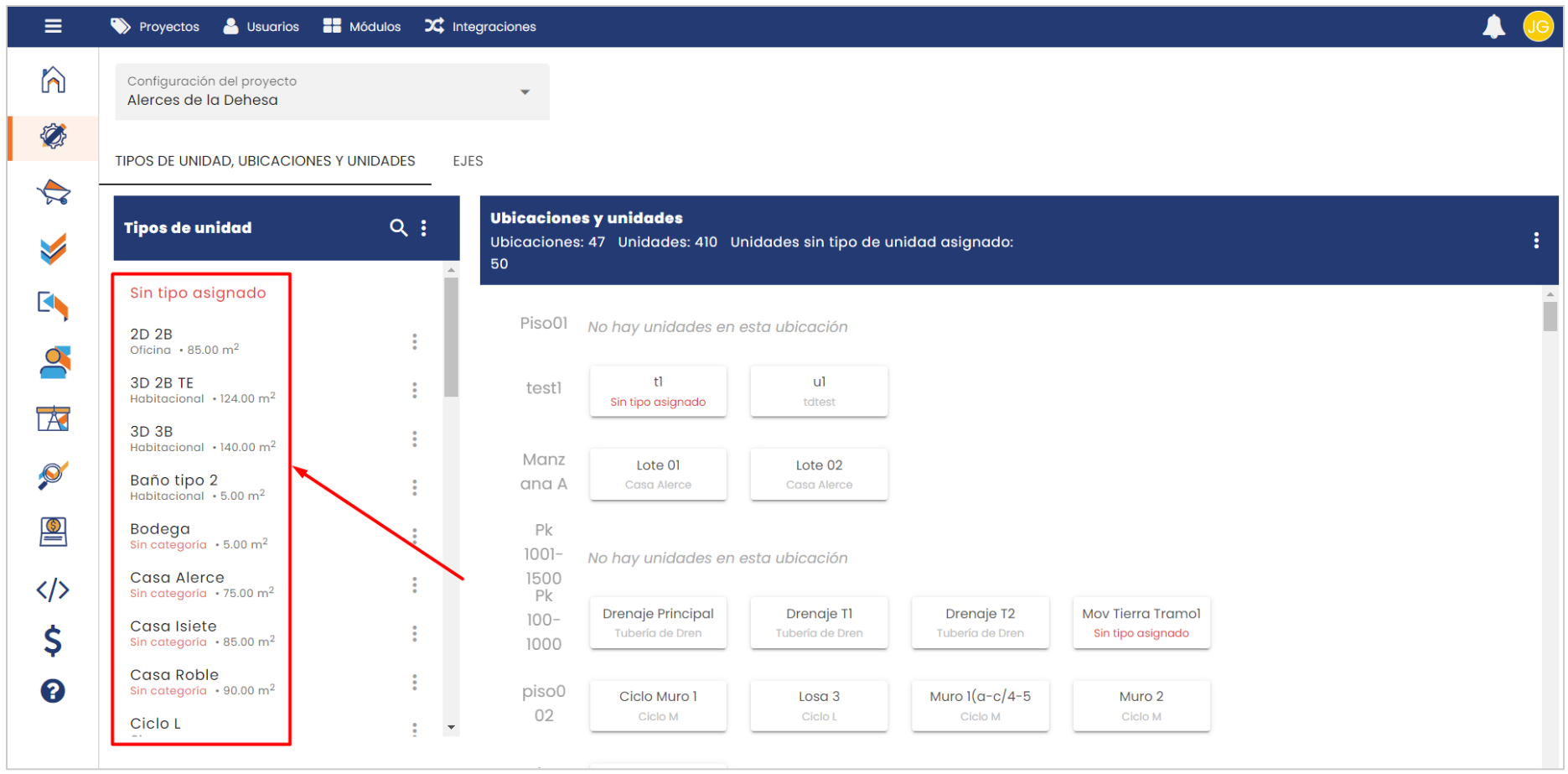This screenshot has width=1568, height=774.
Task: Open the options menu for 3D 3B
Action: (414, 439)
